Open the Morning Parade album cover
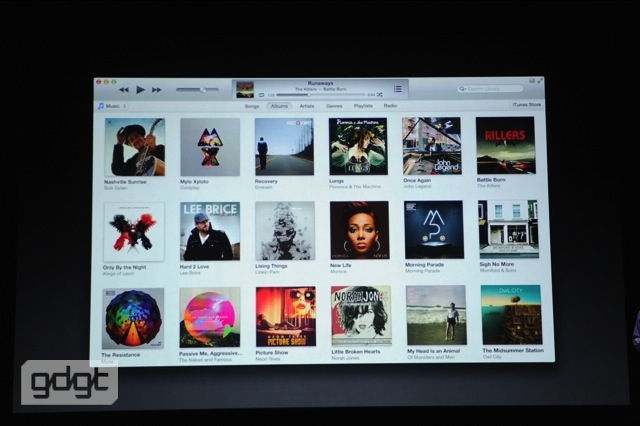 click(434, 230)
